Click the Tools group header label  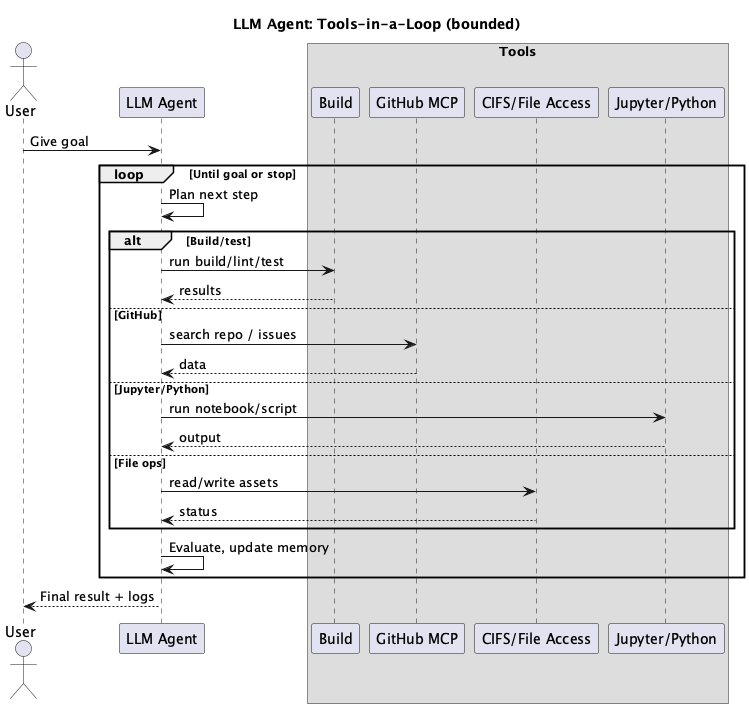tap(517, 52)
